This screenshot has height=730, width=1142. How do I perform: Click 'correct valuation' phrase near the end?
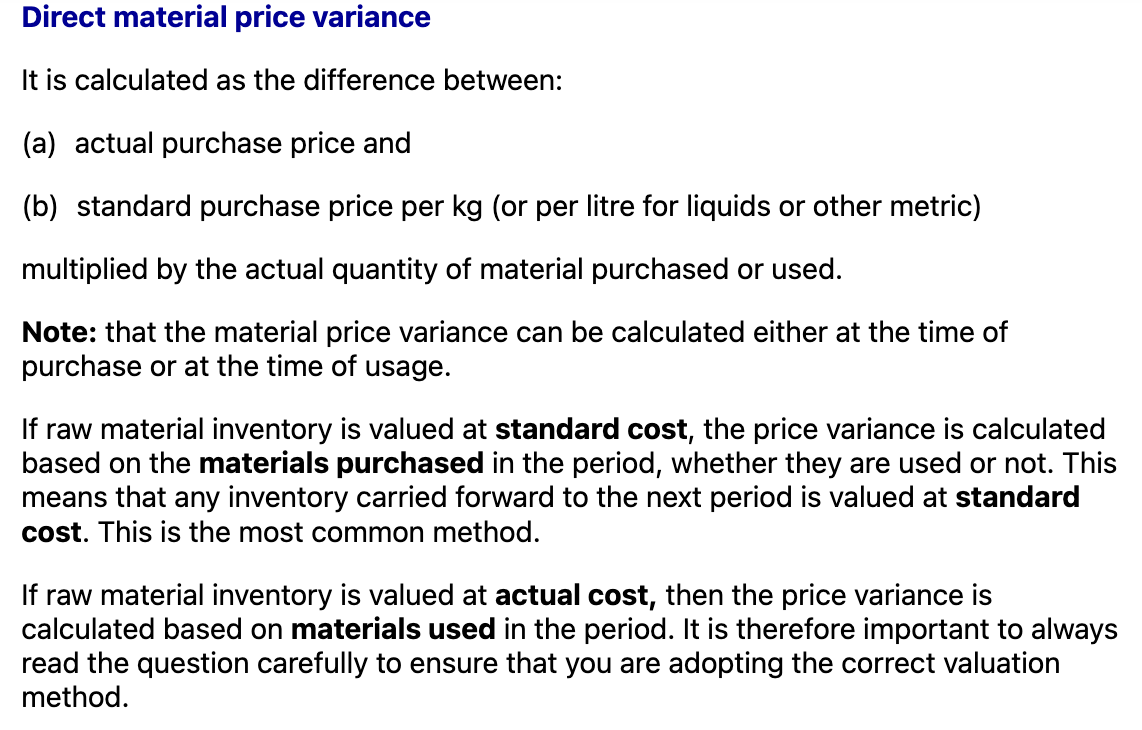[x=950, y=664]
